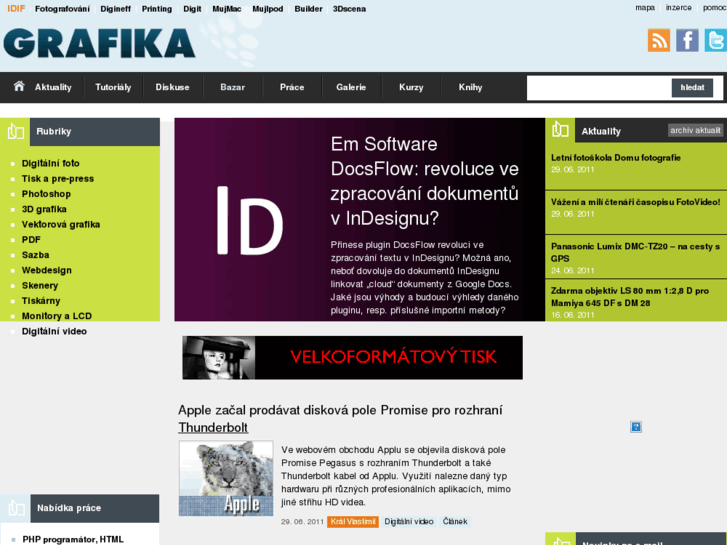
Task: Select Skenery category
Action: pyautogui.click(x=40, y=286)
